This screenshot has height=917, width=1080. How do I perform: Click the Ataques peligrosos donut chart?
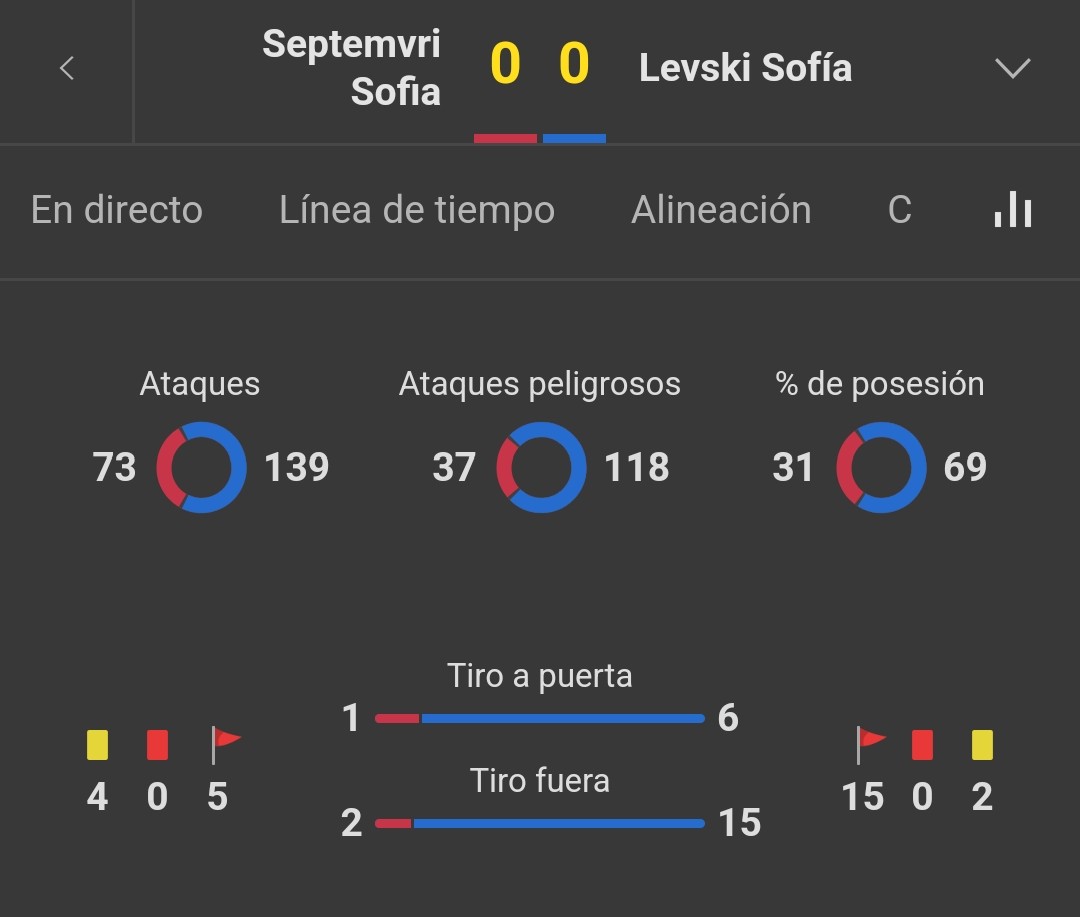click(x=541, y=467)
